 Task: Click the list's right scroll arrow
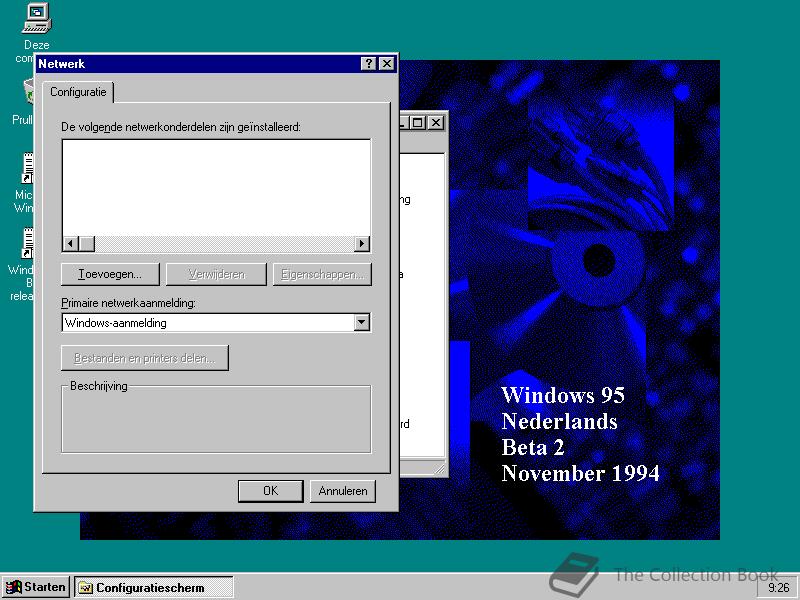[362, 244]
